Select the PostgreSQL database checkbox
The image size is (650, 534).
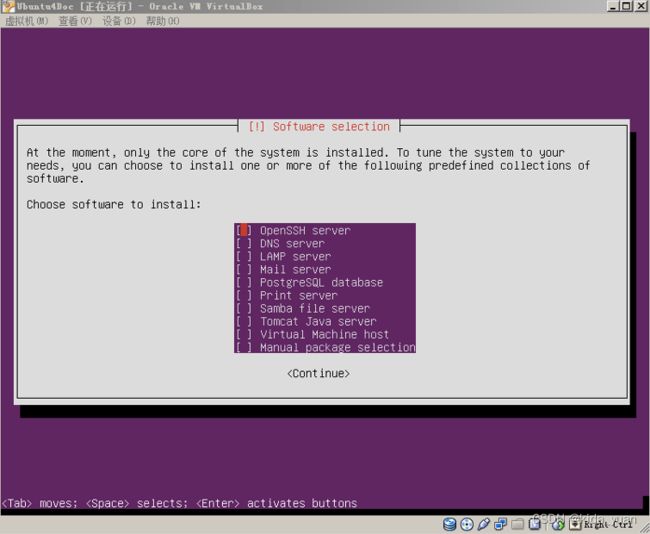[244, 283]
